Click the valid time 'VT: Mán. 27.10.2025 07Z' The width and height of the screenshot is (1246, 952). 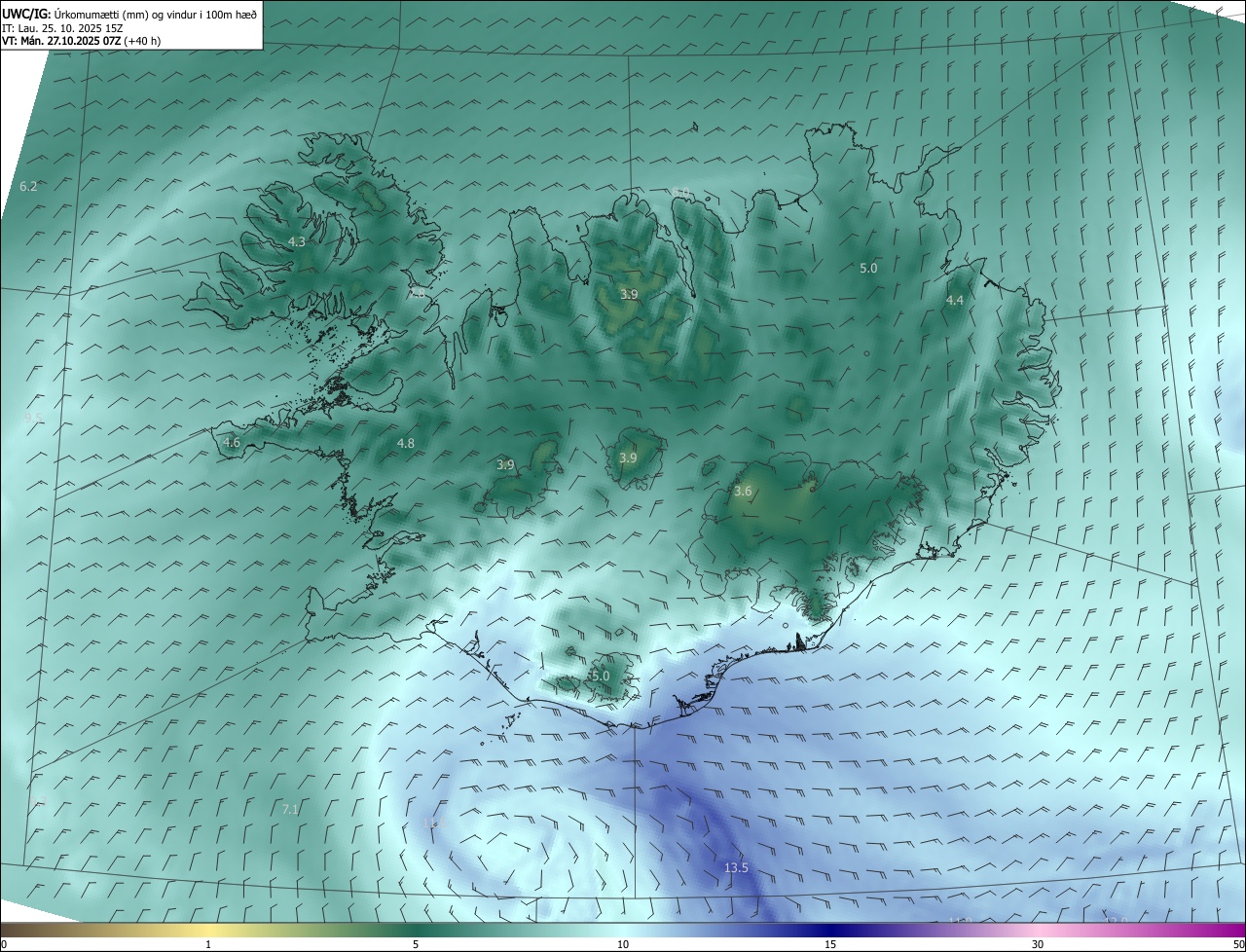(61, 41)
